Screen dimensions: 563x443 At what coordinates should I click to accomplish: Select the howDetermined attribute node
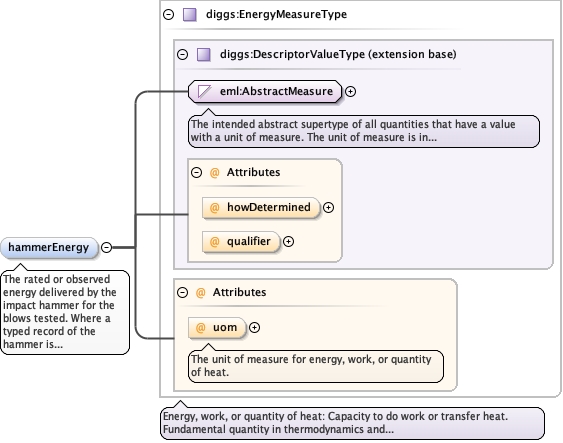[261, 207]
